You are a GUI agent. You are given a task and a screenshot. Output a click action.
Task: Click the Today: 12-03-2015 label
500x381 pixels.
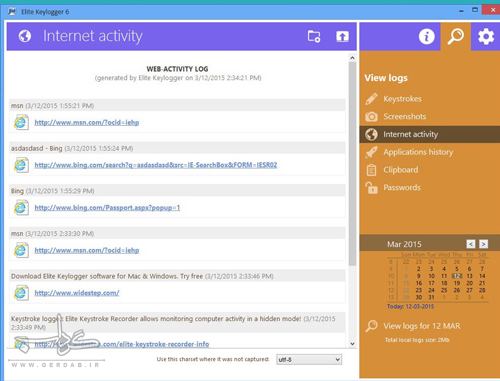410,307
